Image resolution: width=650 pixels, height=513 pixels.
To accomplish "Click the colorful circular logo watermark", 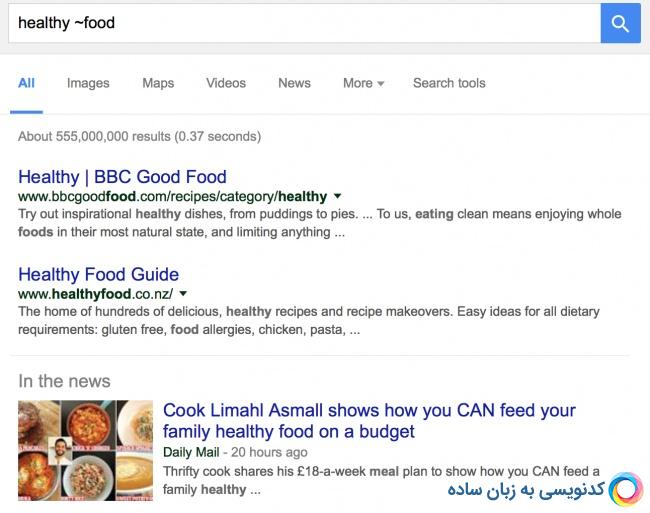I will tap(625, 490).
